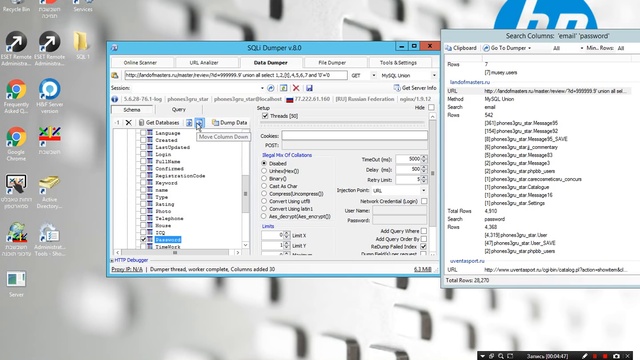Click the Move Column Up icon
Image resolution: width=640 pixels, height=360 pixels.
click(189, 122)
